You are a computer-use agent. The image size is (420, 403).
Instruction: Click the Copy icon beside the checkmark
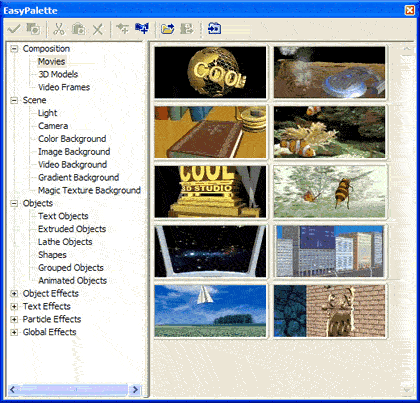click(x=33, y=29)
